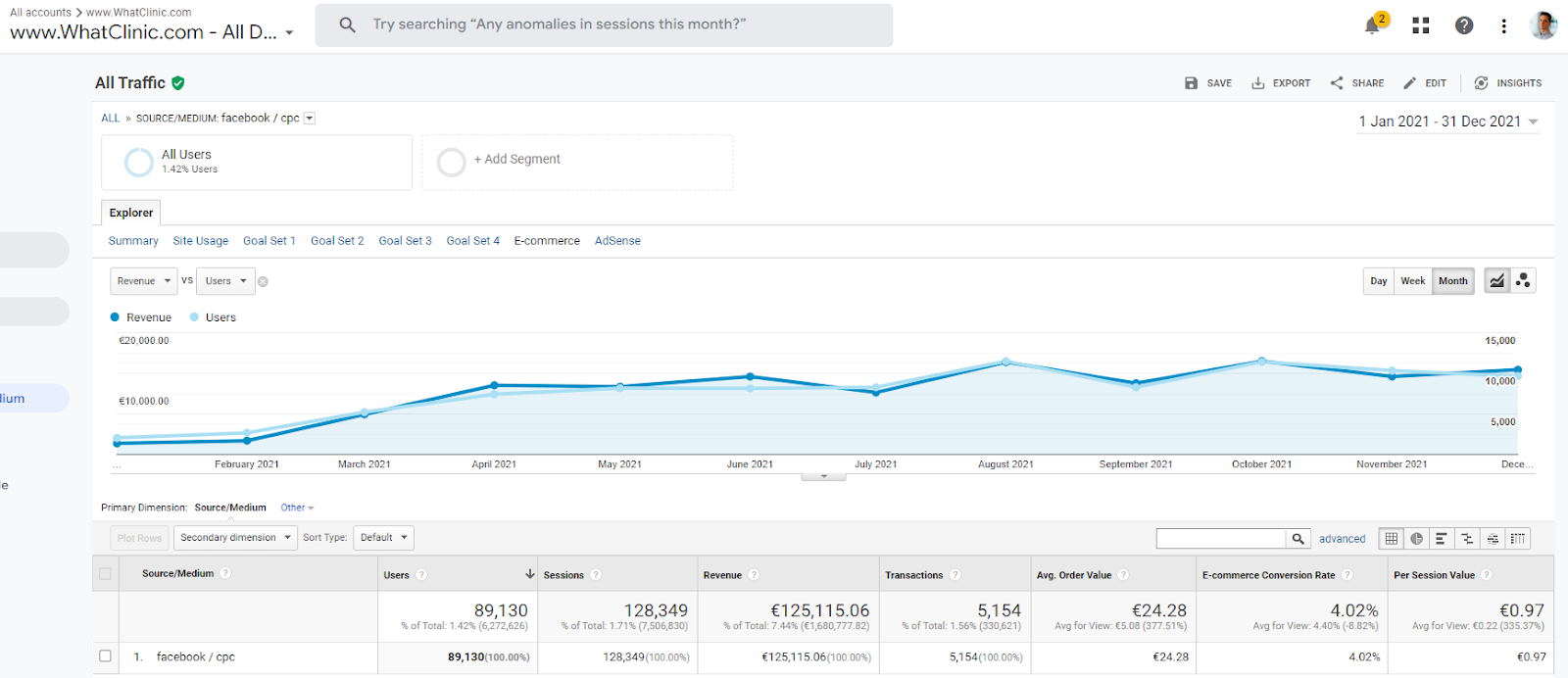The height and width of the screenshot is (678, 1568).
Task: Switch to Comparison view icon
Action: [1467, 539]
